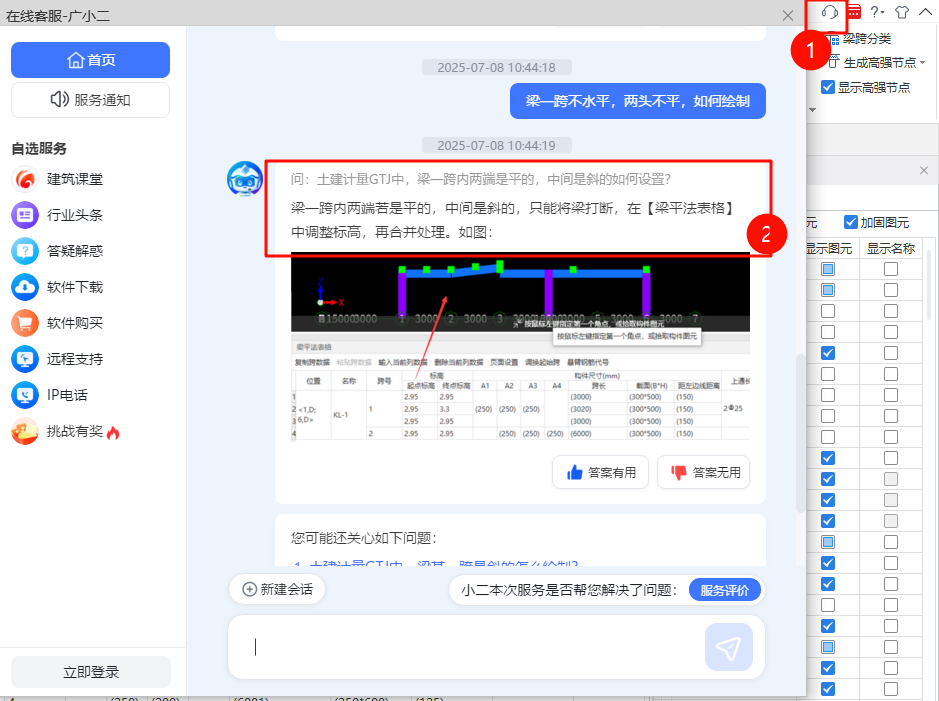Open the 远程支持 remote support icon

(25, 359)
